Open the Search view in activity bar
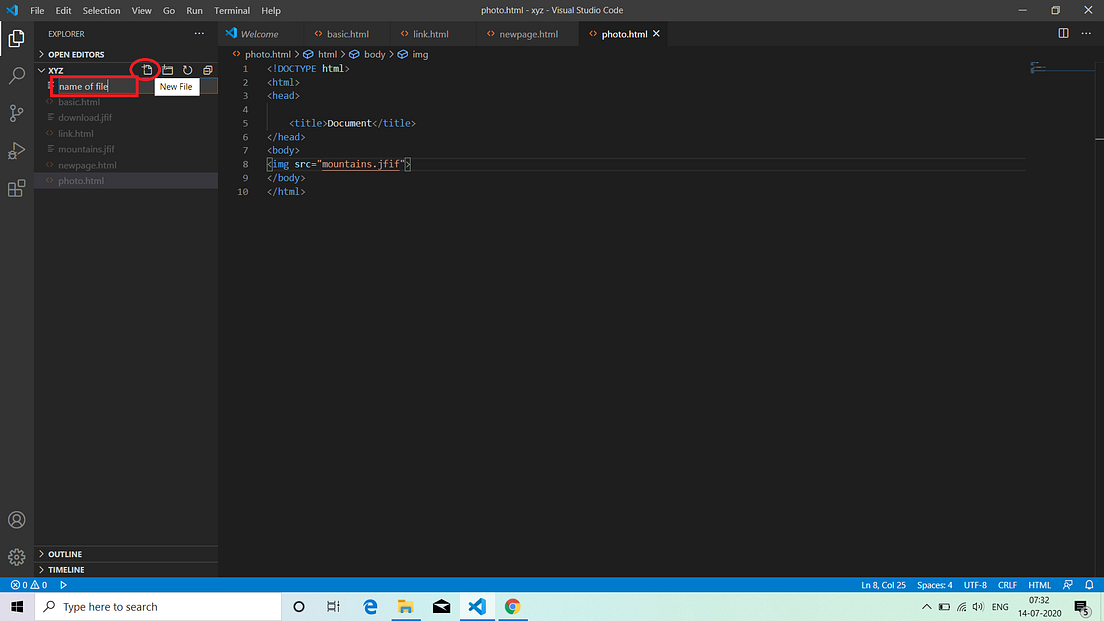1104x621 pixels. click(16, 75)
